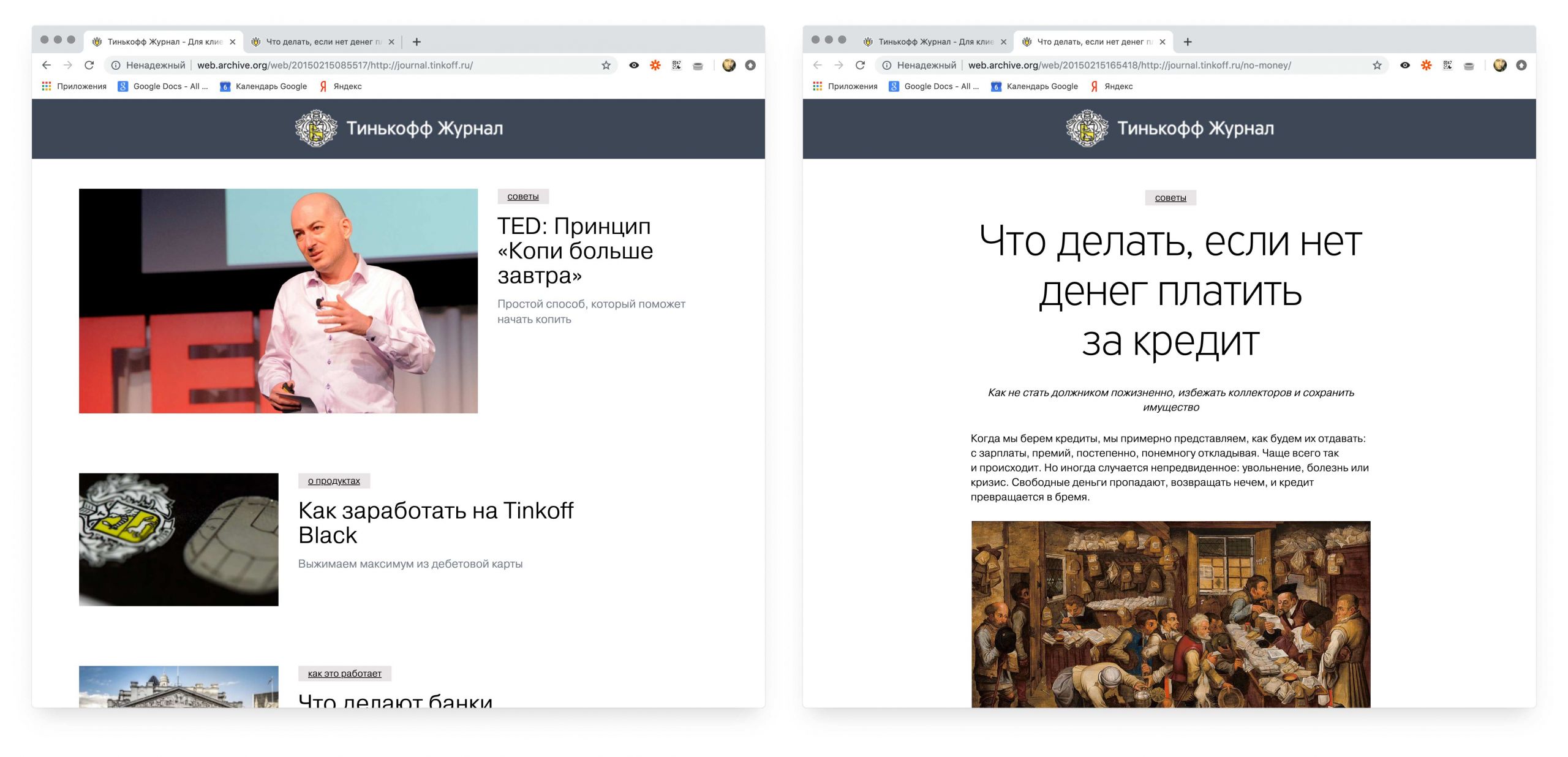Click Тинькофф Журнал logo in left window
Screen dimensions: 1568x757
[x=399, y=128]
